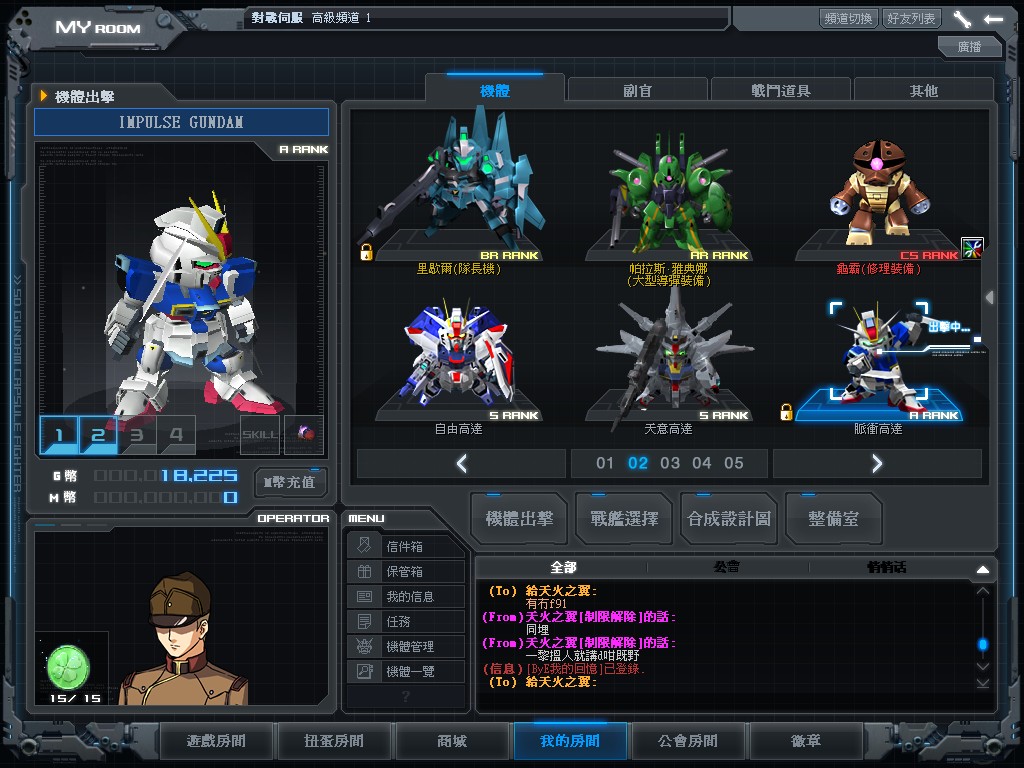Click the 機體出擊 sortie button
This screenshot has width=1024, height=768.
tap(519, 519)
